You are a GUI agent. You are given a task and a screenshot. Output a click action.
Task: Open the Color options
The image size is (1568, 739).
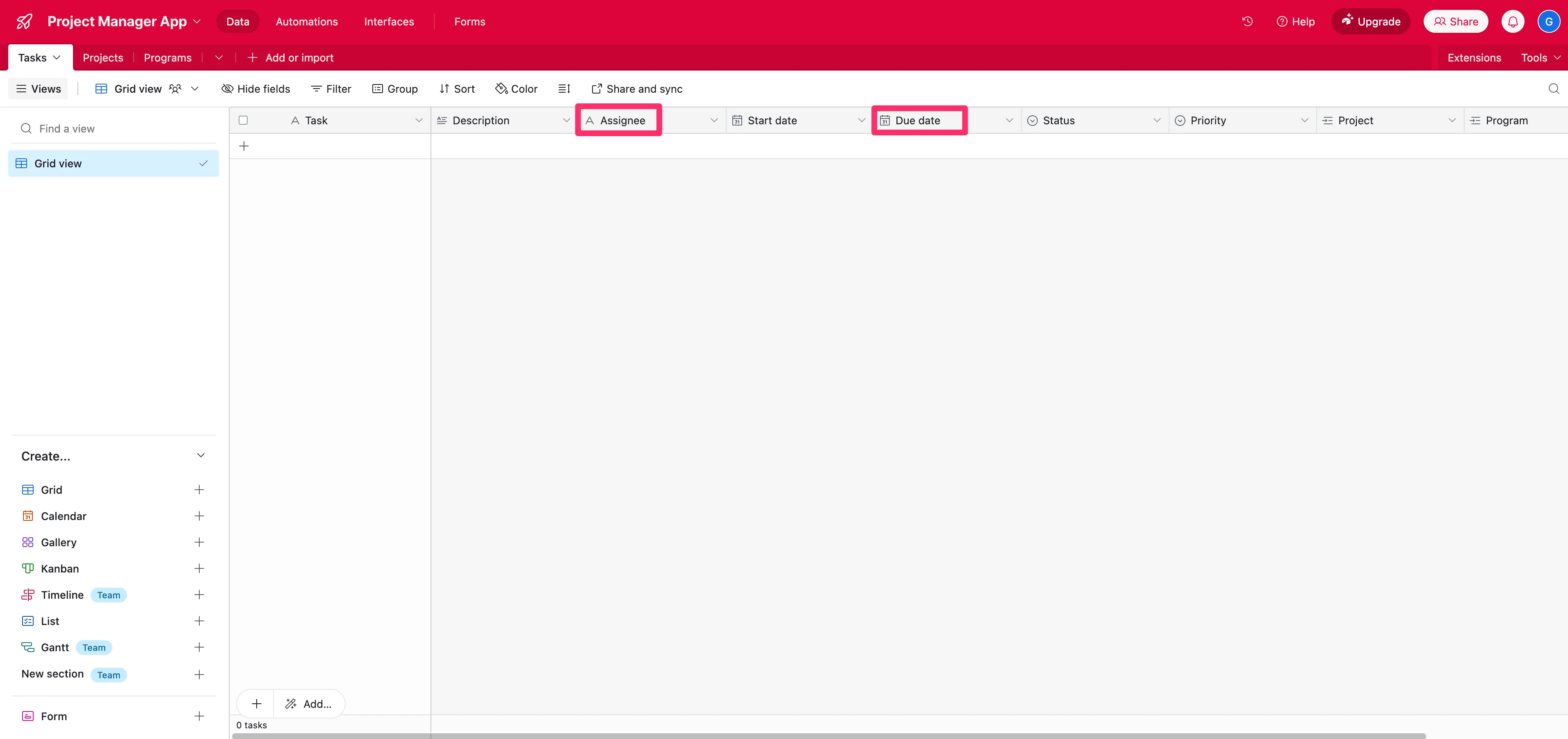coord(516,89)
